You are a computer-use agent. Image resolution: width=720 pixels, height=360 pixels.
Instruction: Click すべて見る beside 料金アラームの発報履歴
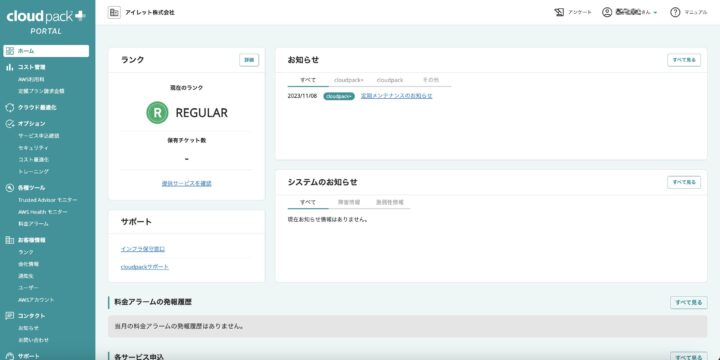[x=689, y=303]
